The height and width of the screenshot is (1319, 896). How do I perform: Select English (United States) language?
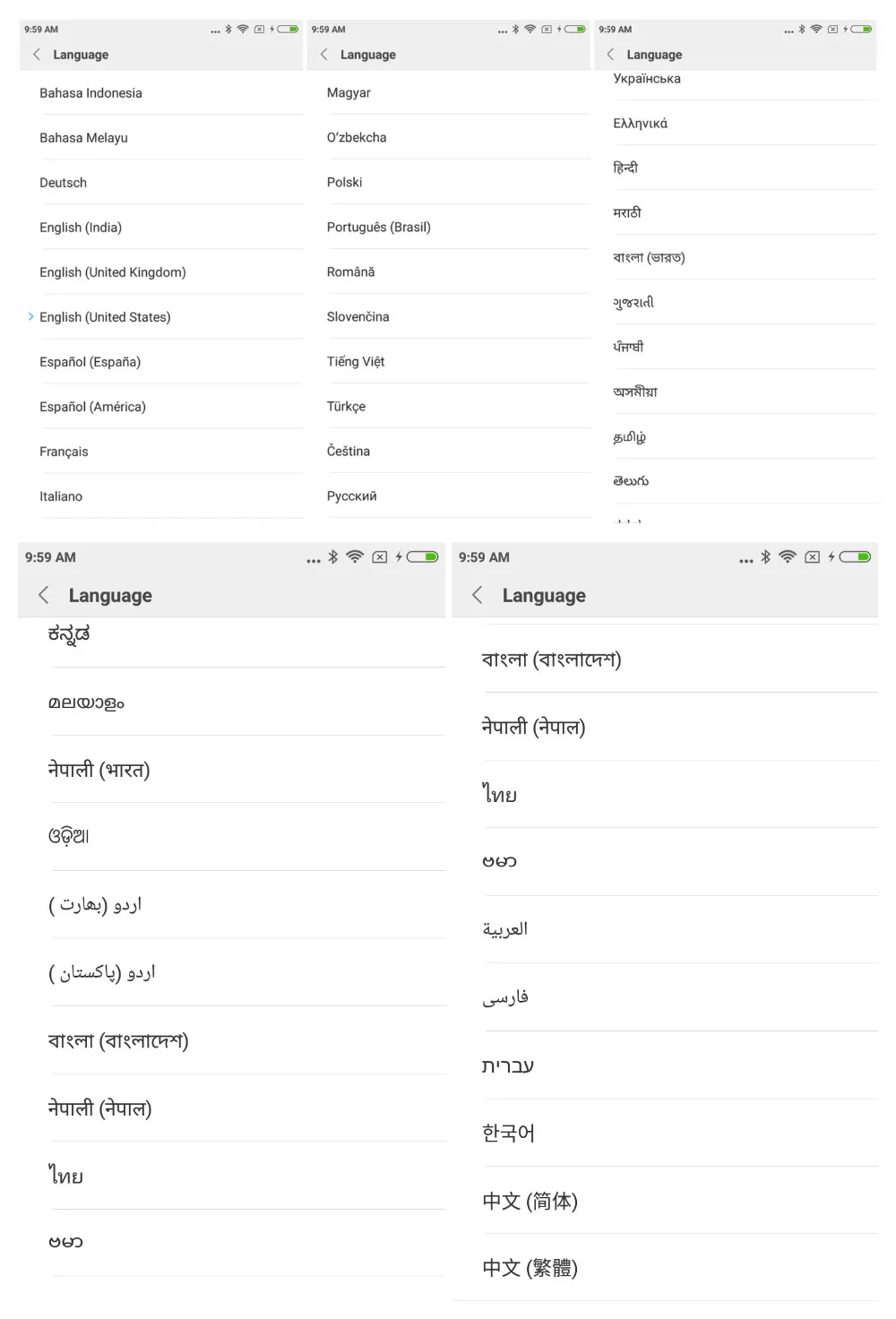click(x=161, y=317)
